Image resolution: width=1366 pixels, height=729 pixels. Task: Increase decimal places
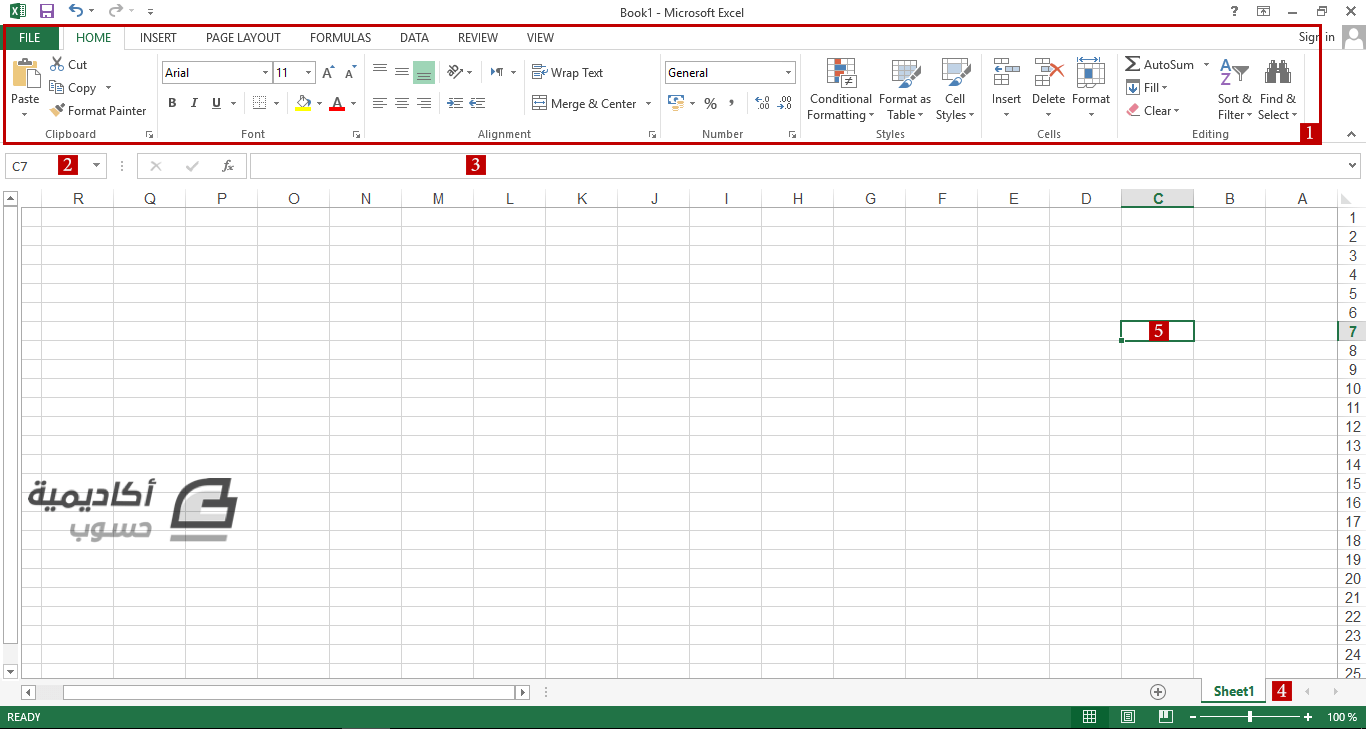pos(762,103)
